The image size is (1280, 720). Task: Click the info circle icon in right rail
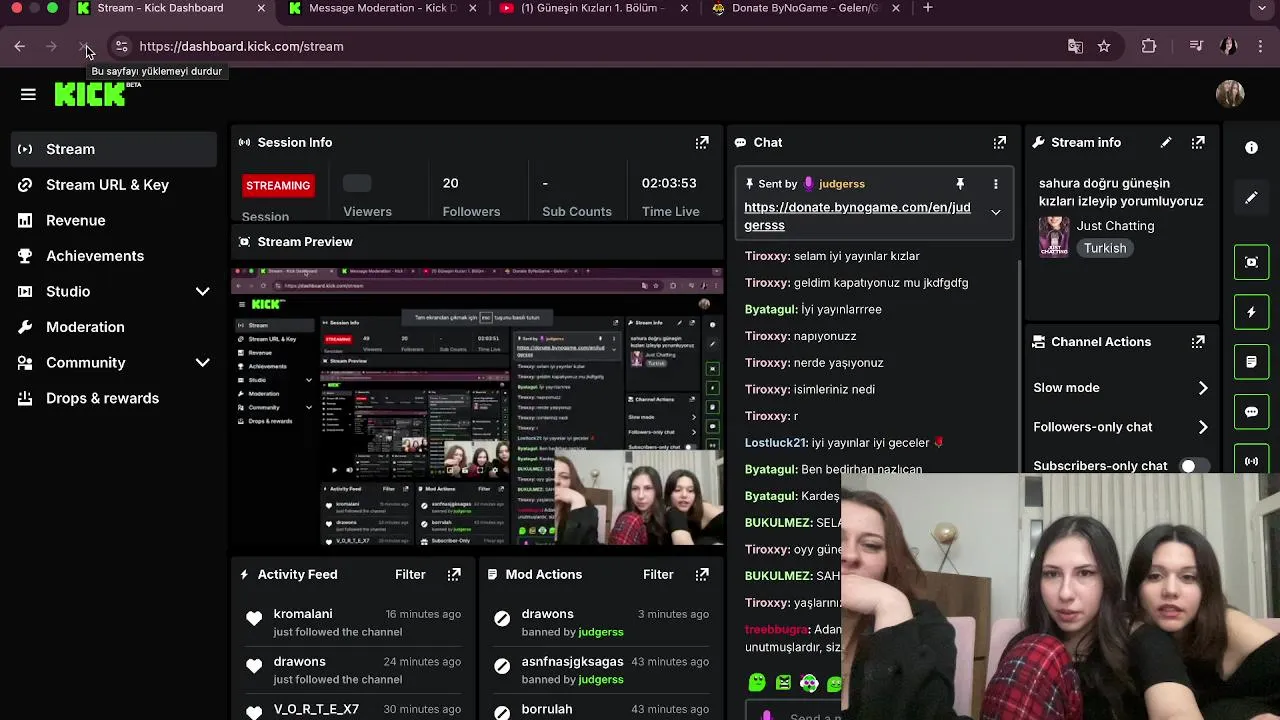[1251, 148]
